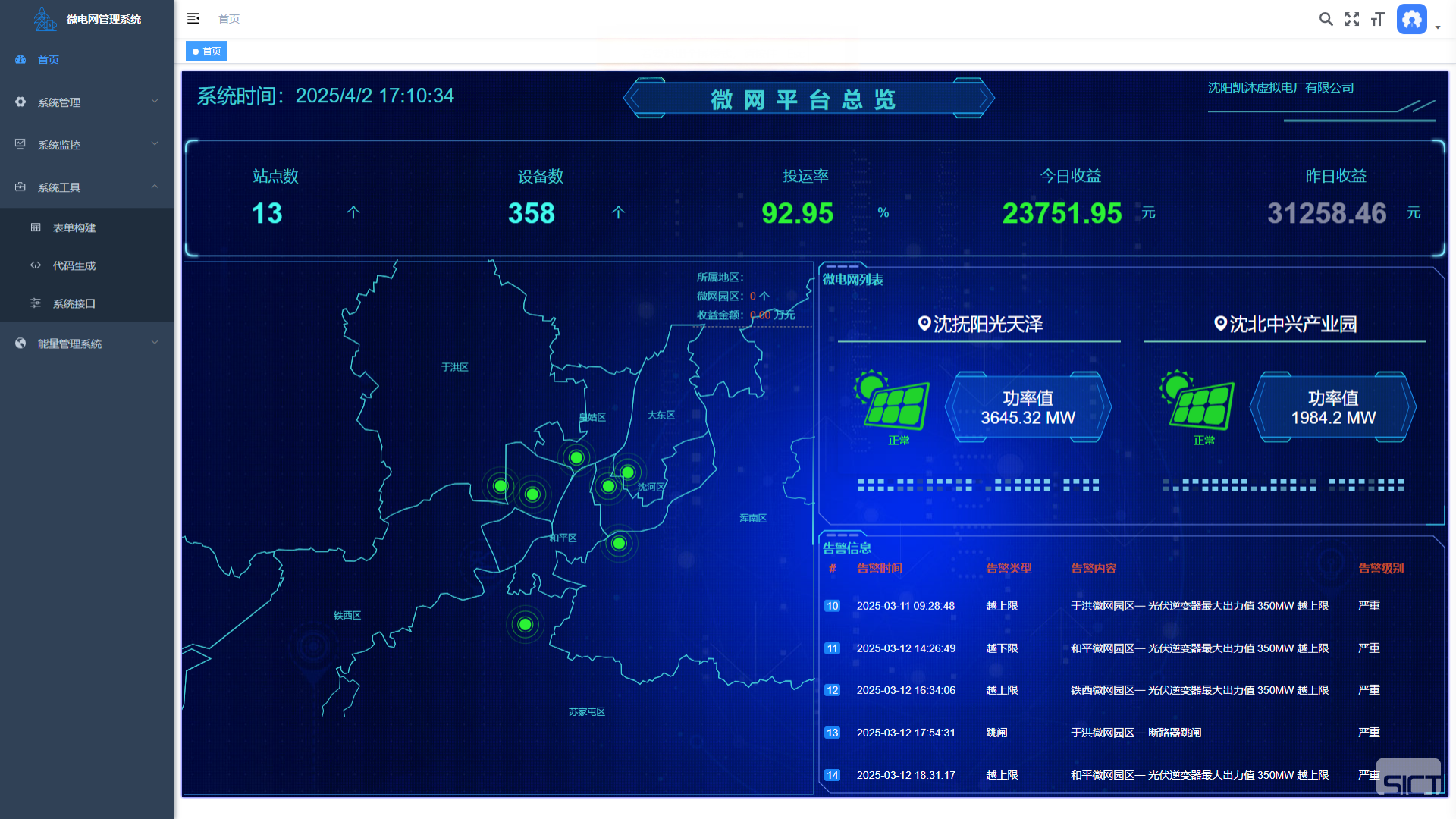Open 表单构建 menu item
The height and width of the screenshot is (819, 1456).
74,227
